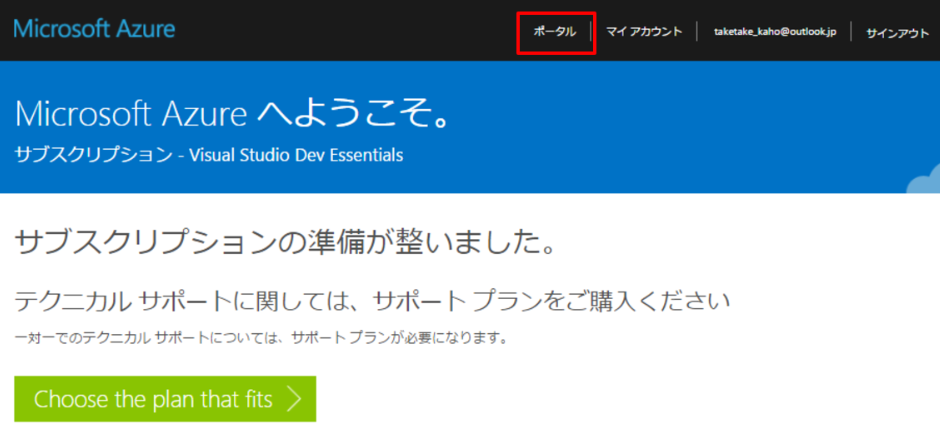Select サブスクリプションの準備が整いました。 heading

[283, 243]
